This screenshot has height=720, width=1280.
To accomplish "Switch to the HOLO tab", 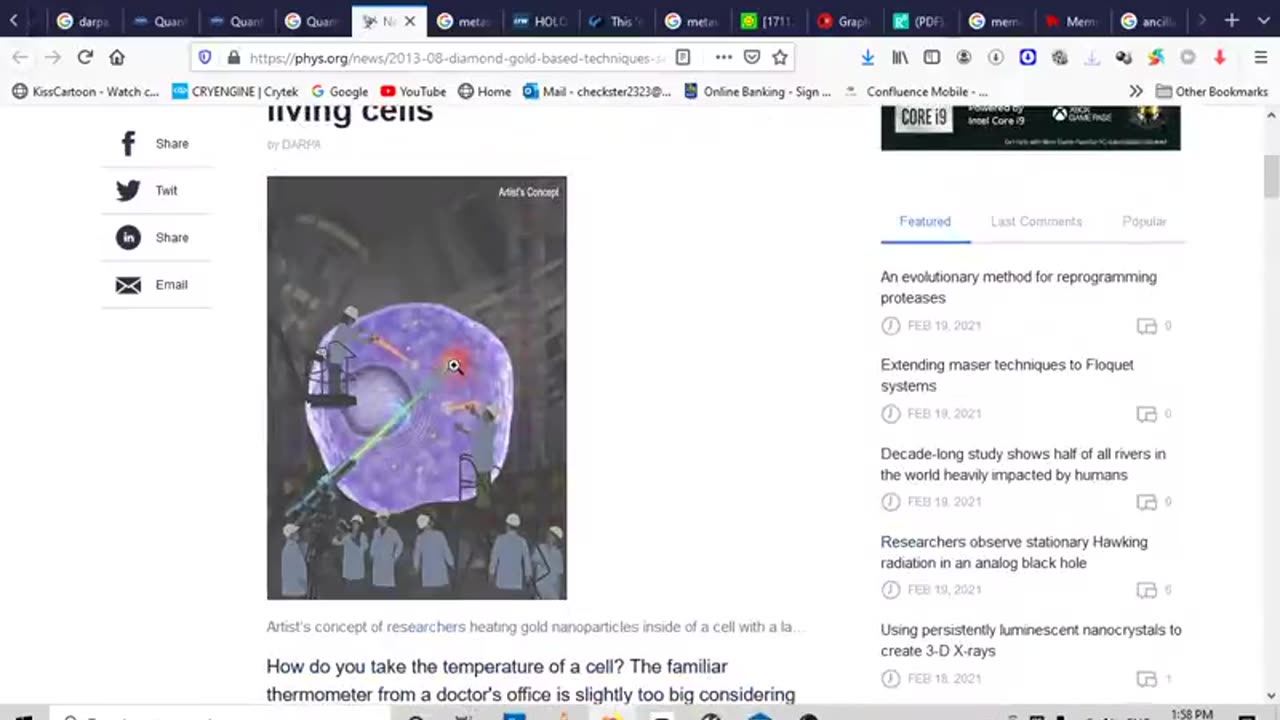I will tap(539, 20).
